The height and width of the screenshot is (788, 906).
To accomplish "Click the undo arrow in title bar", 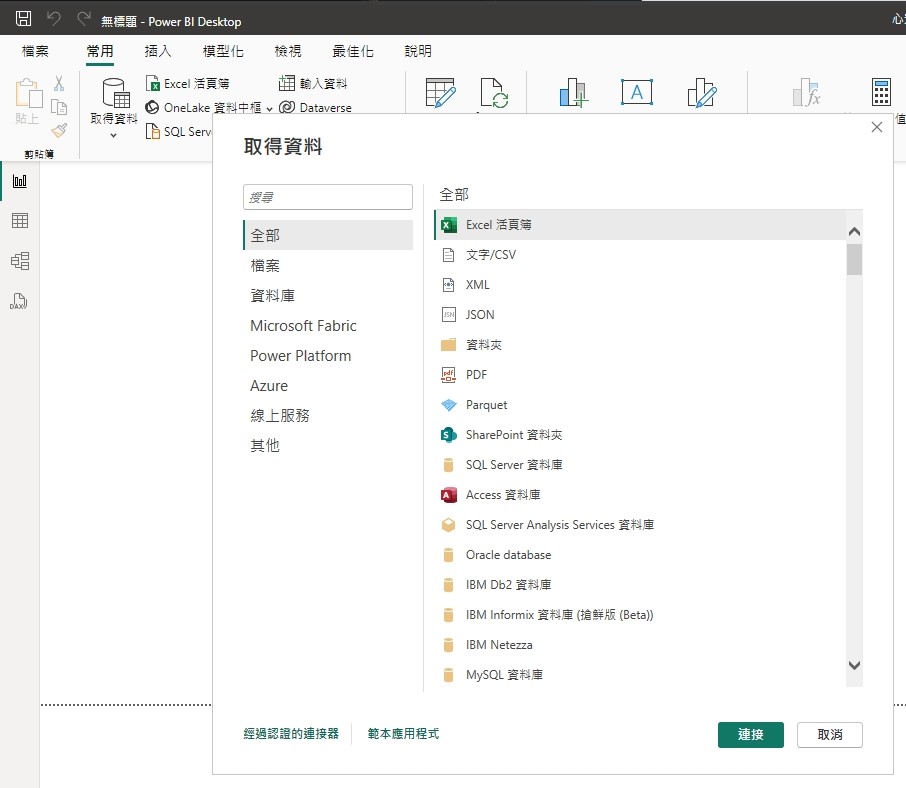I will [x=54, y=18].
